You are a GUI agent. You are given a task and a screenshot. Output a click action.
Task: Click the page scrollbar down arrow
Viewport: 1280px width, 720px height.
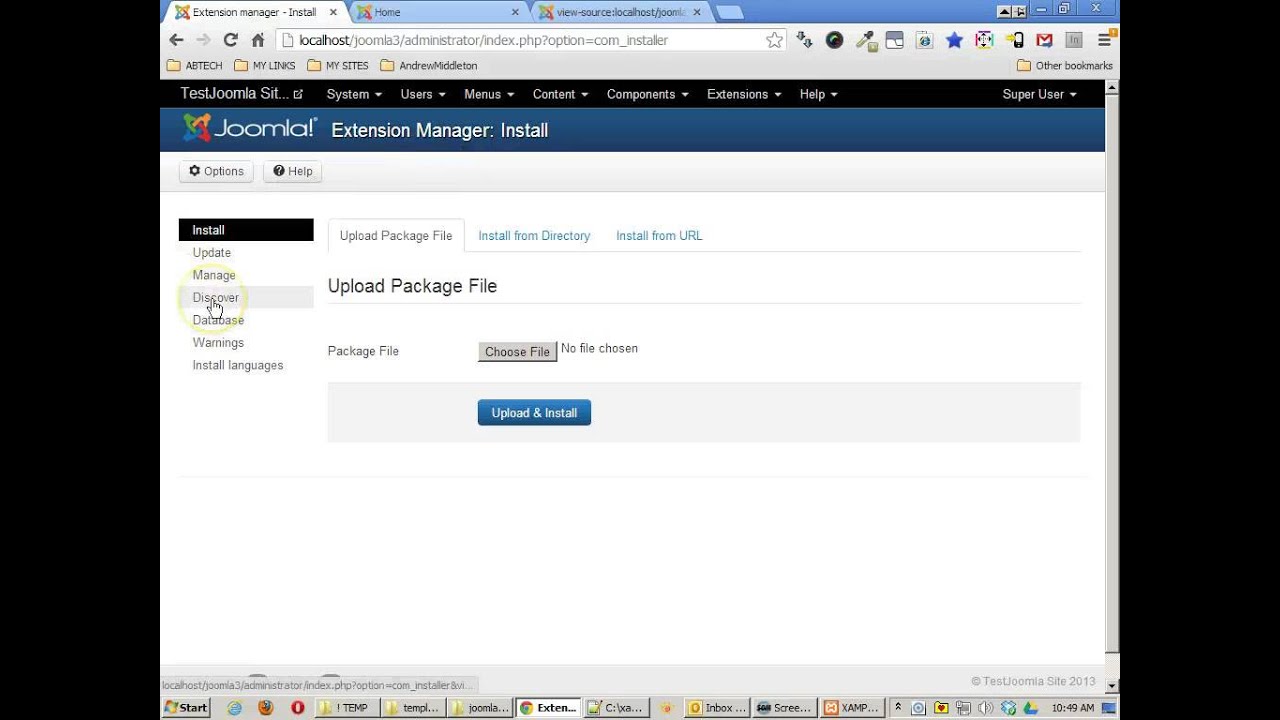1112,686
